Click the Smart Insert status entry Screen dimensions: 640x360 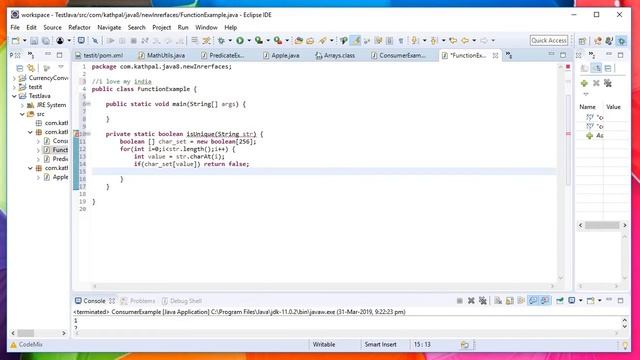coord(380,344)
